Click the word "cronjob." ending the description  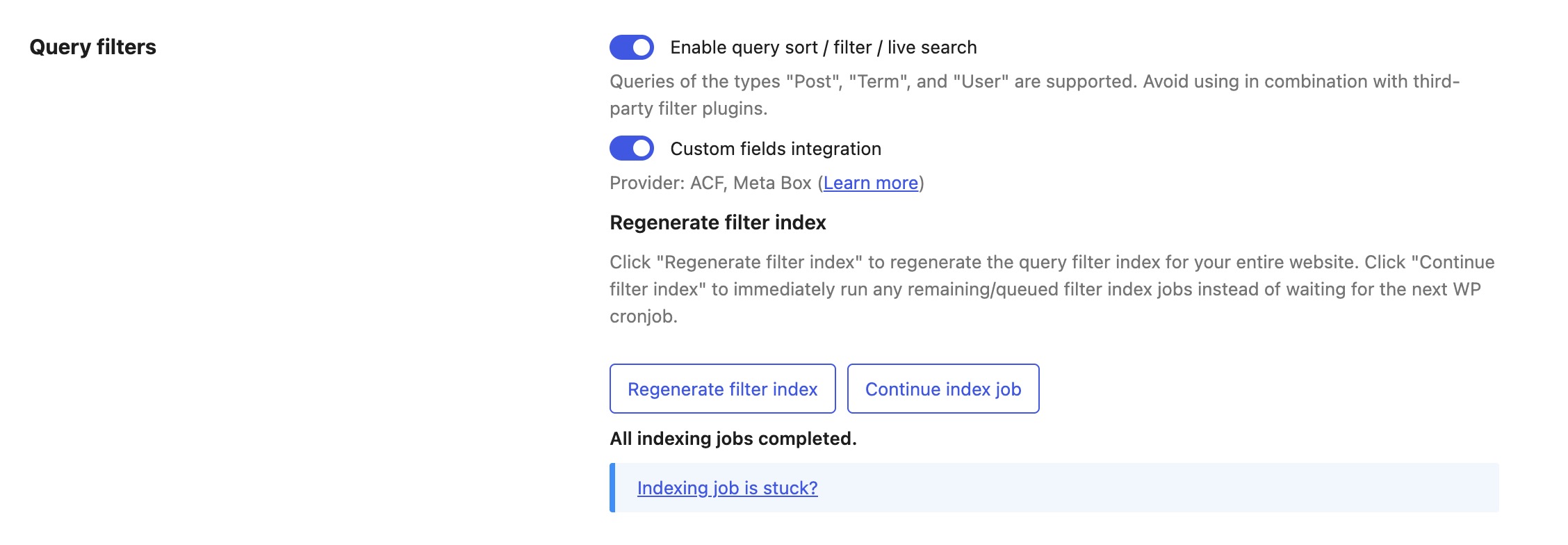(x=644, y=316)
